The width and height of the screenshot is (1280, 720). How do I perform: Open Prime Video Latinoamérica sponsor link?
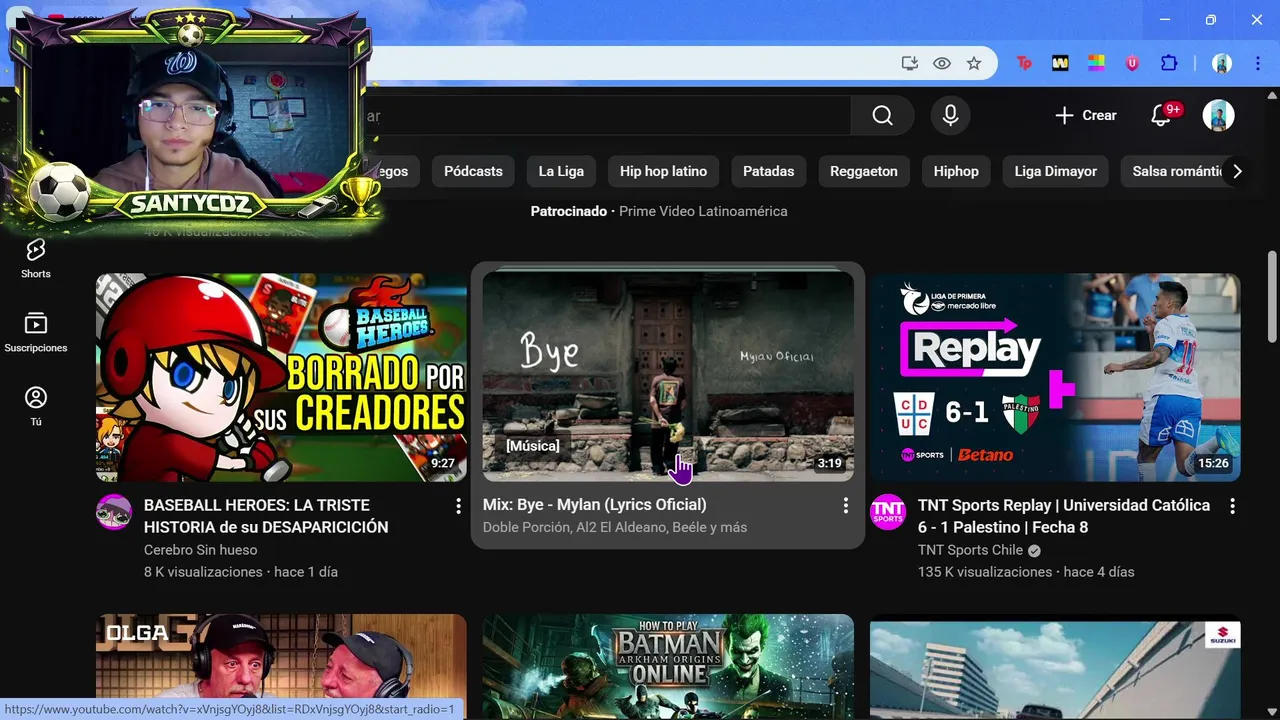[x=703, y=211]
